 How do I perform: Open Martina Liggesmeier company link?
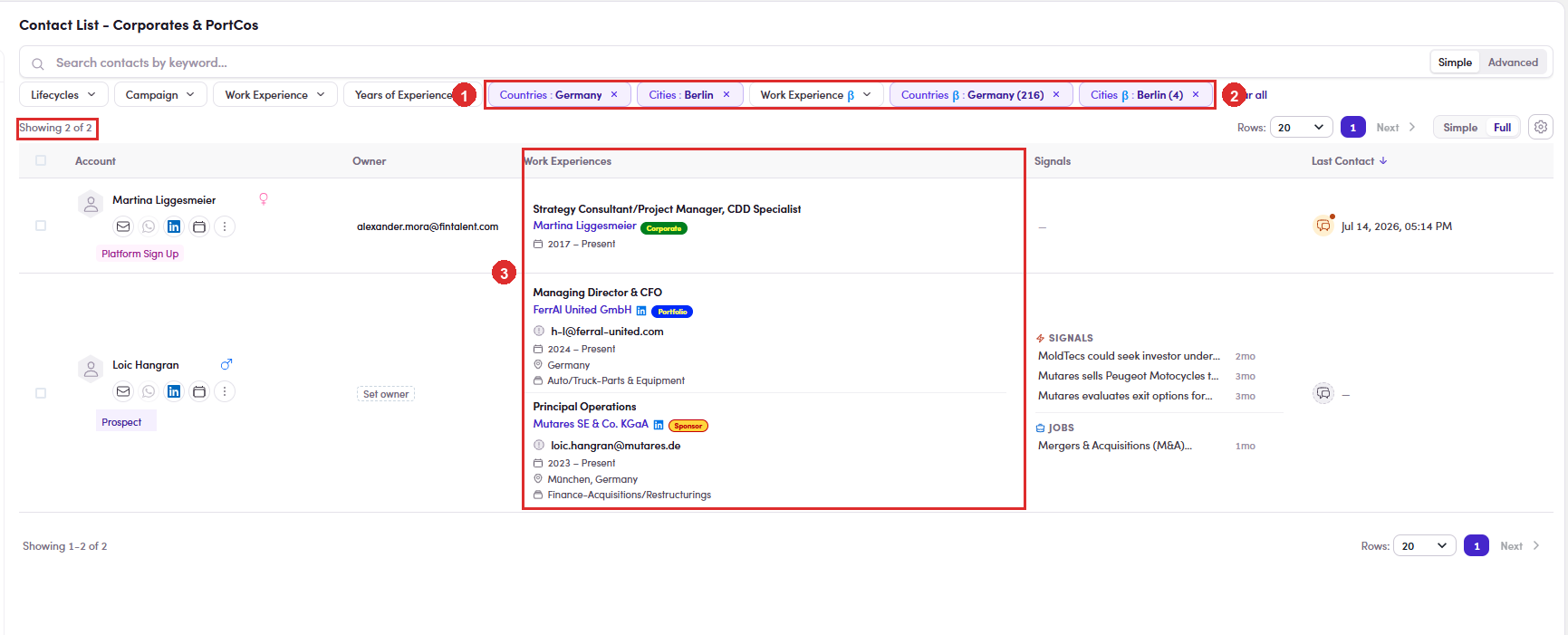coord(584,226)
